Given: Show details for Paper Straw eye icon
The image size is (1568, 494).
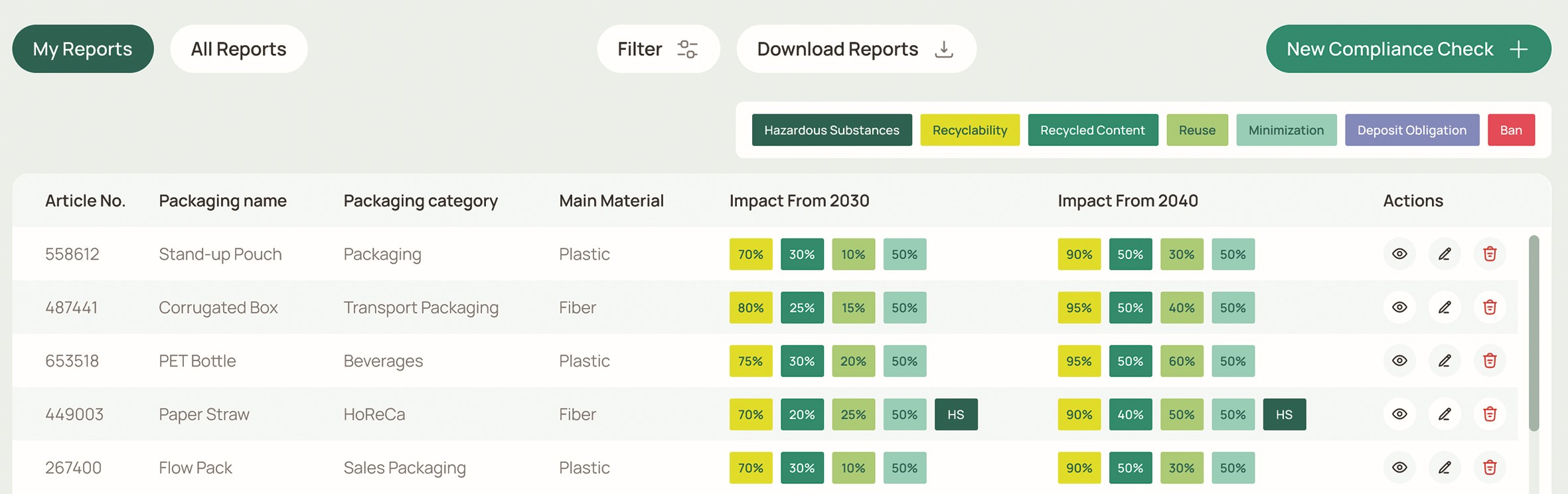Looking at the screenshot, I should [x=1399, y=414].
